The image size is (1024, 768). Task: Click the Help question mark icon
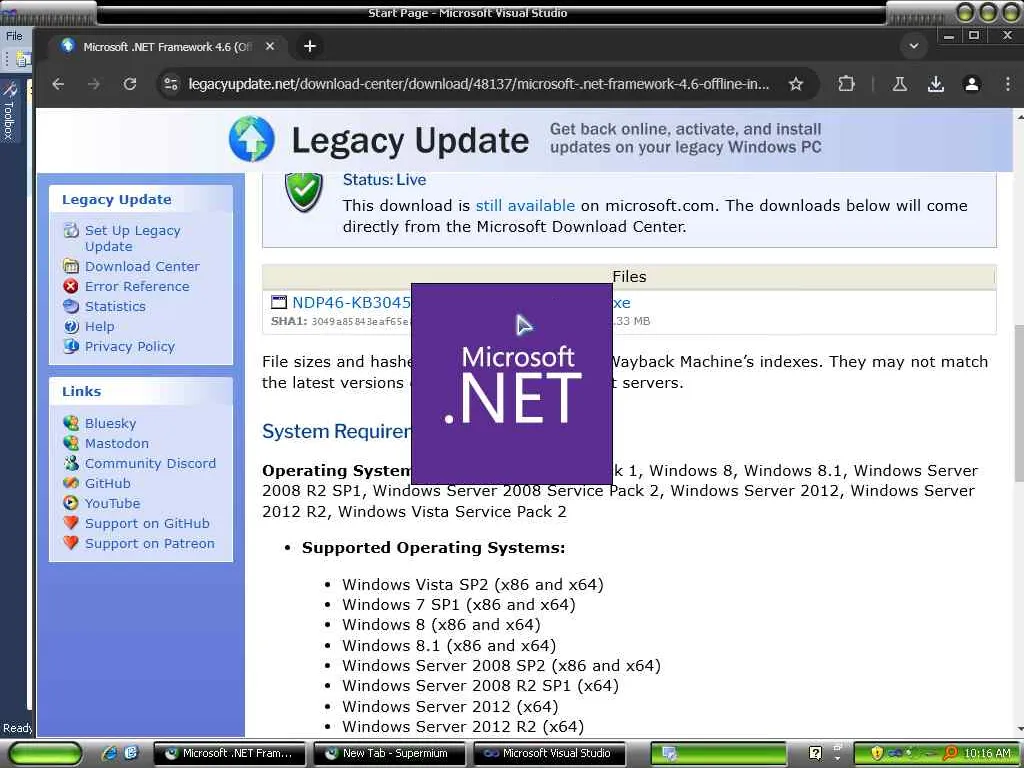coord(71,326)
